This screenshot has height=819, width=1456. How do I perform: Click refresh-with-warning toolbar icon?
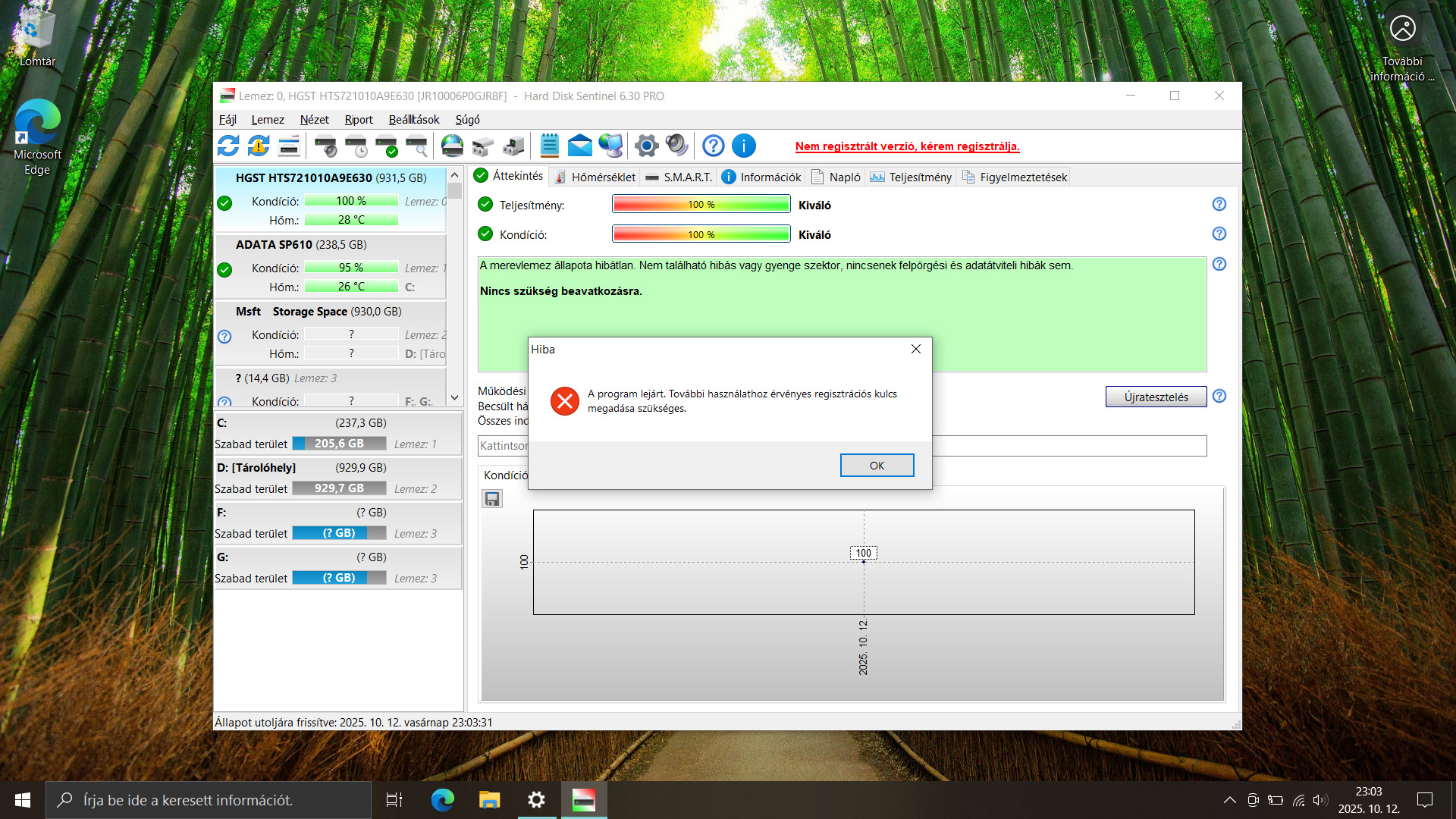point(259,146)
